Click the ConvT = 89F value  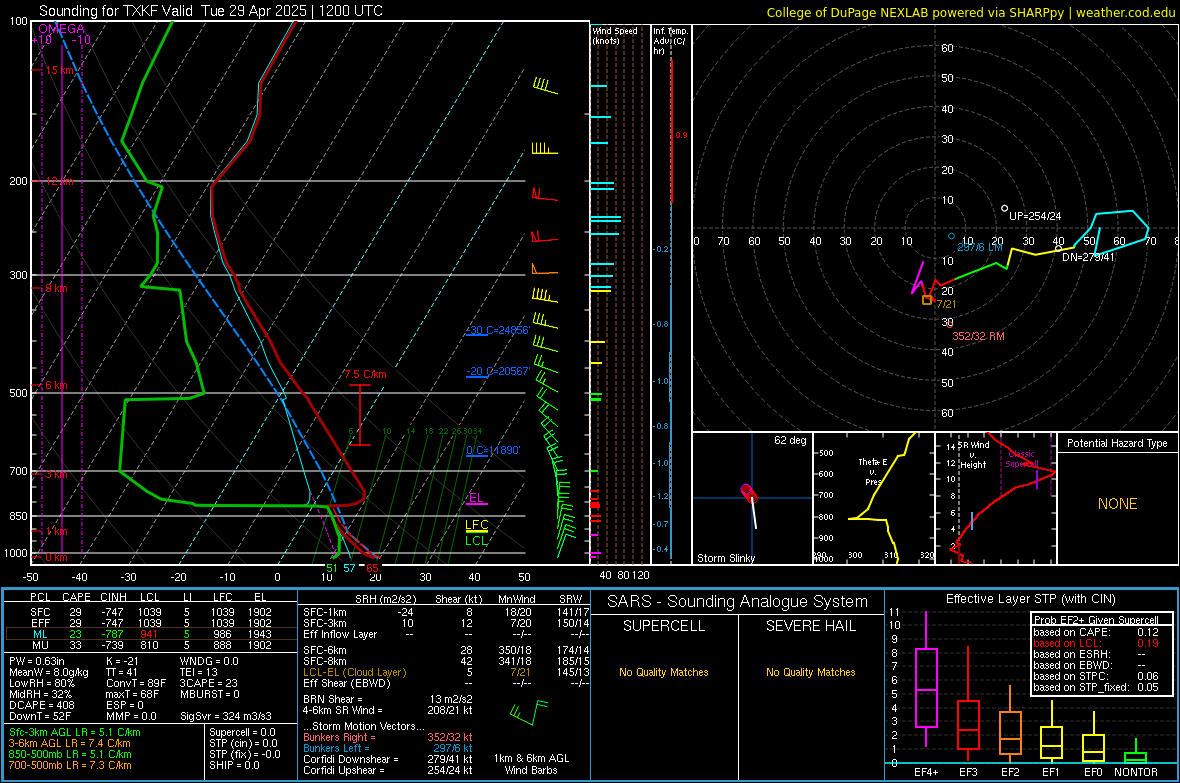(136, 684)
